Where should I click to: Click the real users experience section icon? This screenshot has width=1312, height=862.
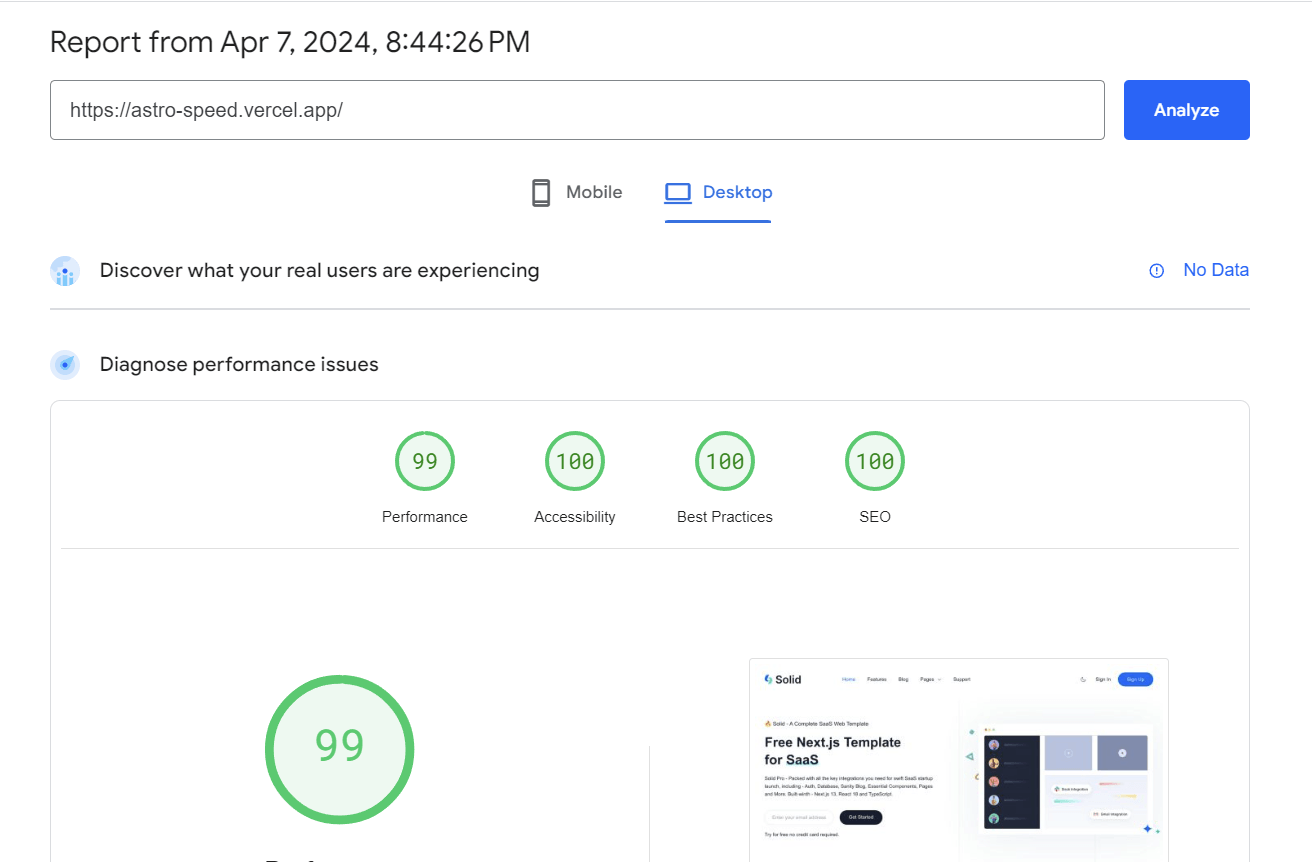(65, 271)
